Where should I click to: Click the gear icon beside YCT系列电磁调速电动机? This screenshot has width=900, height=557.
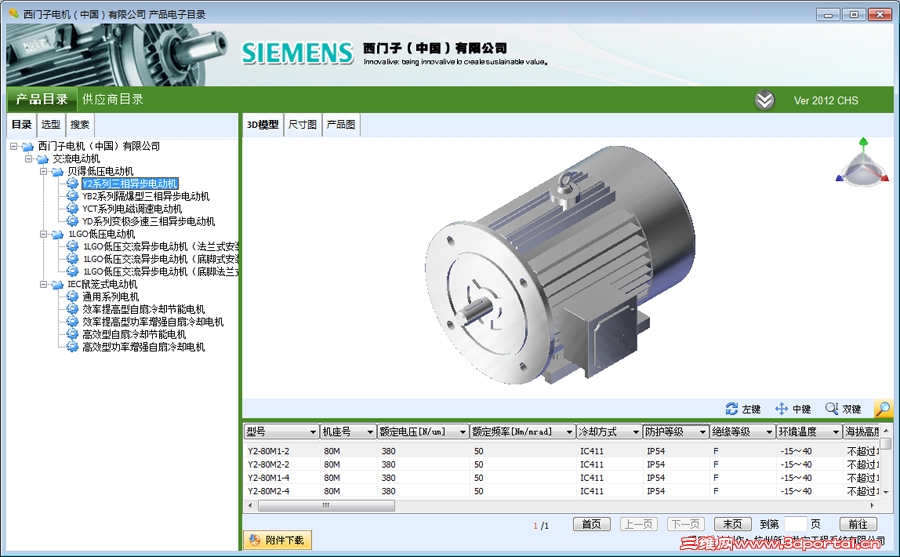pyautogui.click(x=72, y=208)
